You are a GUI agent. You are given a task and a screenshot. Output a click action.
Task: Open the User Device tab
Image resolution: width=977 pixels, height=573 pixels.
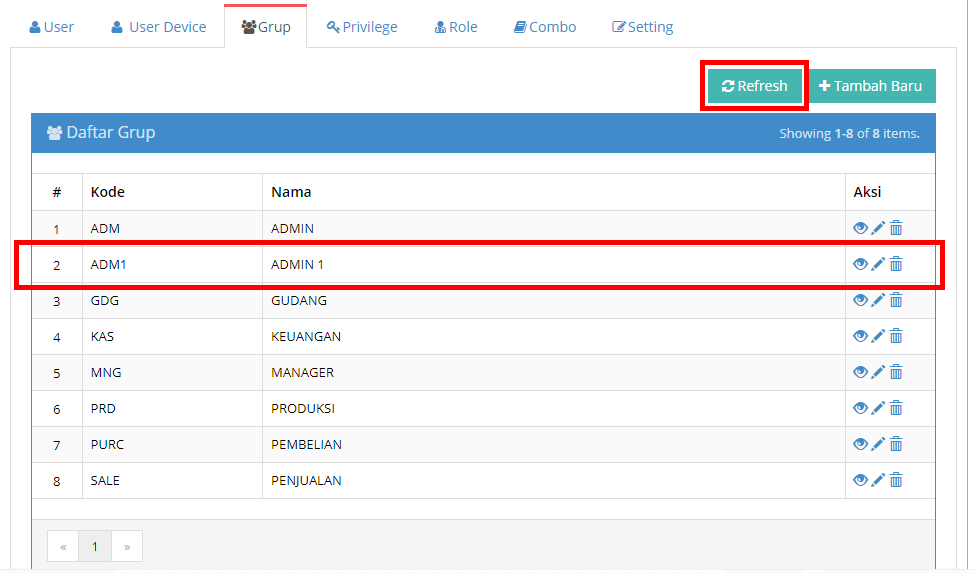159,27
